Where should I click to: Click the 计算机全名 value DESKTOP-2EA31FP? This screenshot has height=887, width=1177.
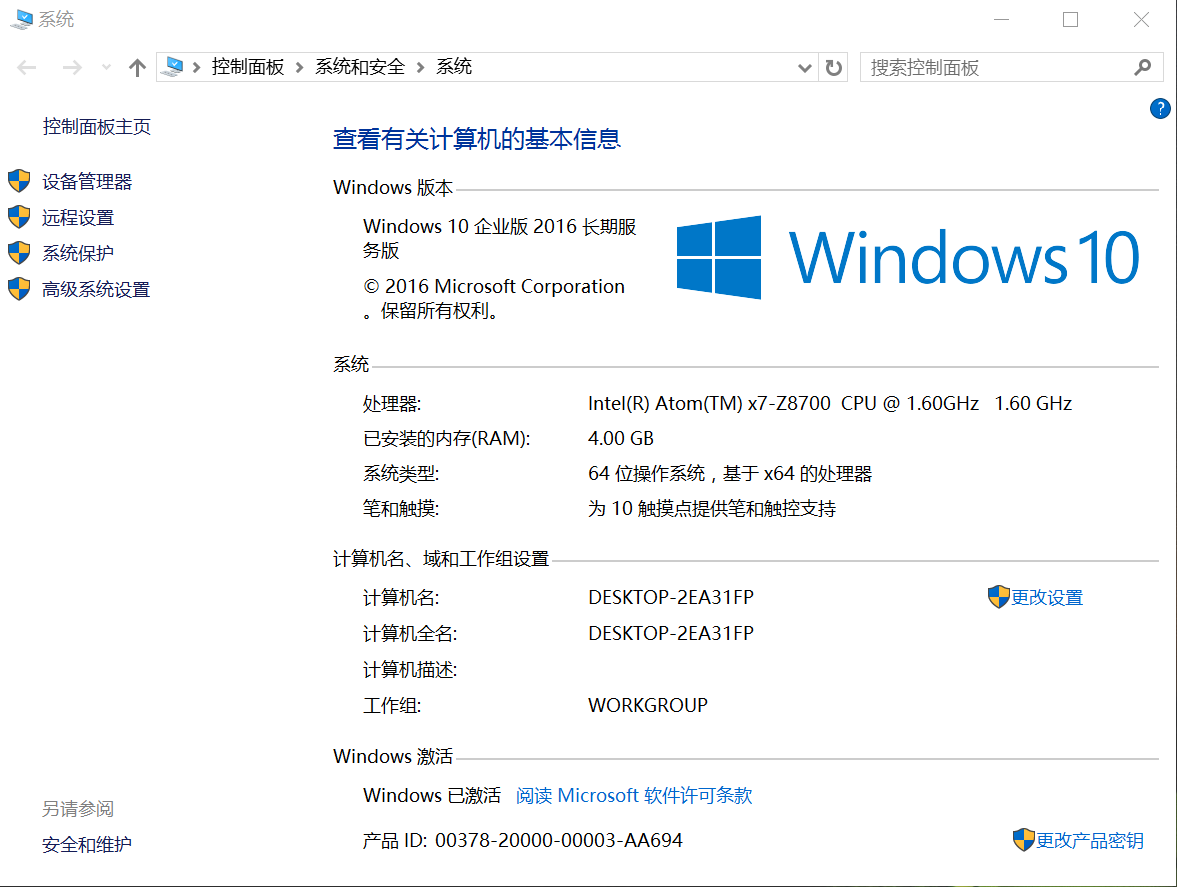pyautogui.click(x=671, y=633)
